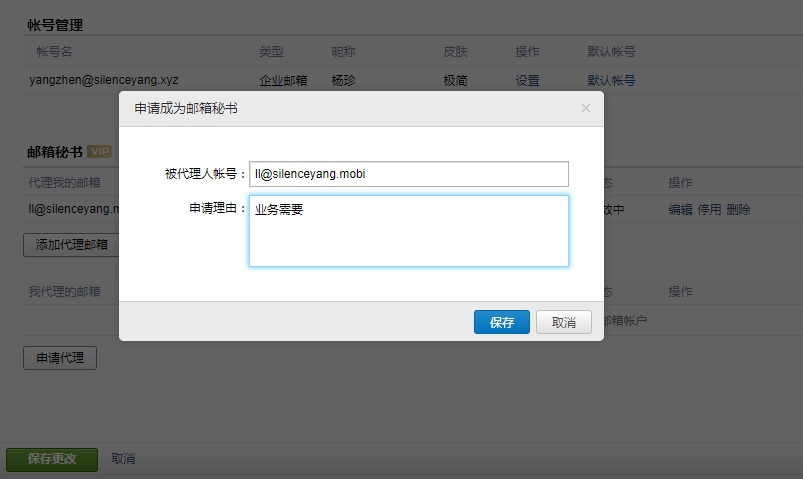The height and width of the screenshot is (479, 803).
Task: Click the 申请代理 button
Action: pyautogui.click(x=60, y=358)
